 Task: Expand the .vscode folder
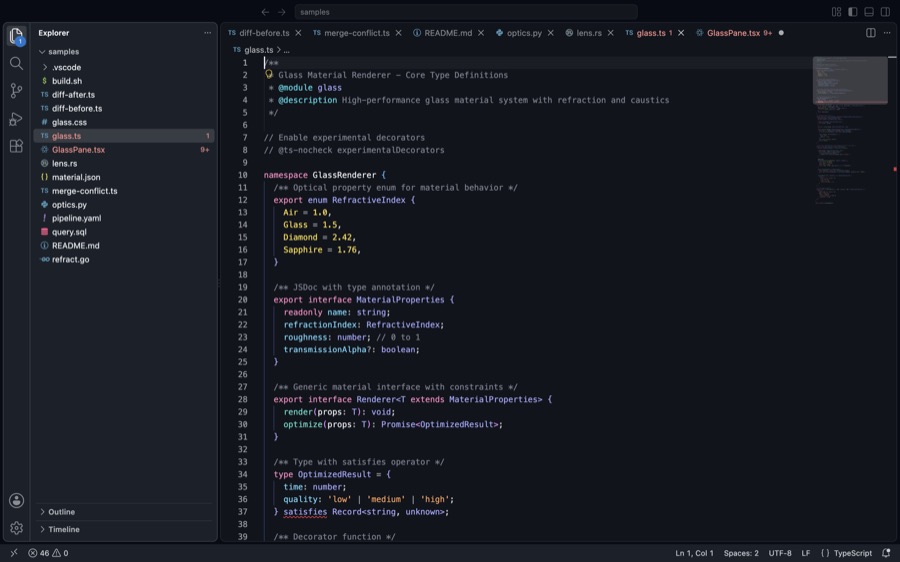(x=125, y=67)
